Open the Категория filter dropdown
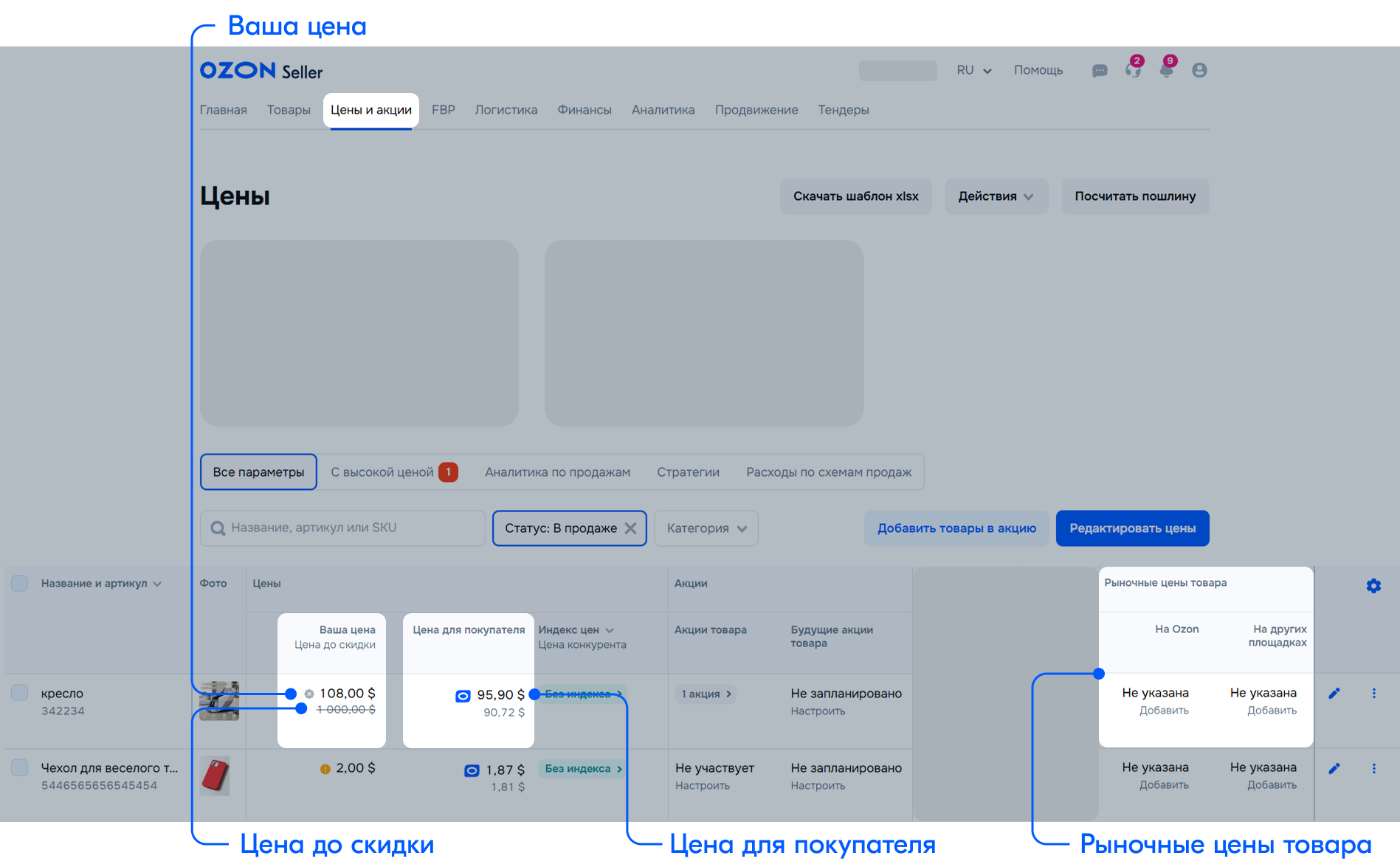Viewport: 1400px width, 867px height. (x=706, y=528)
